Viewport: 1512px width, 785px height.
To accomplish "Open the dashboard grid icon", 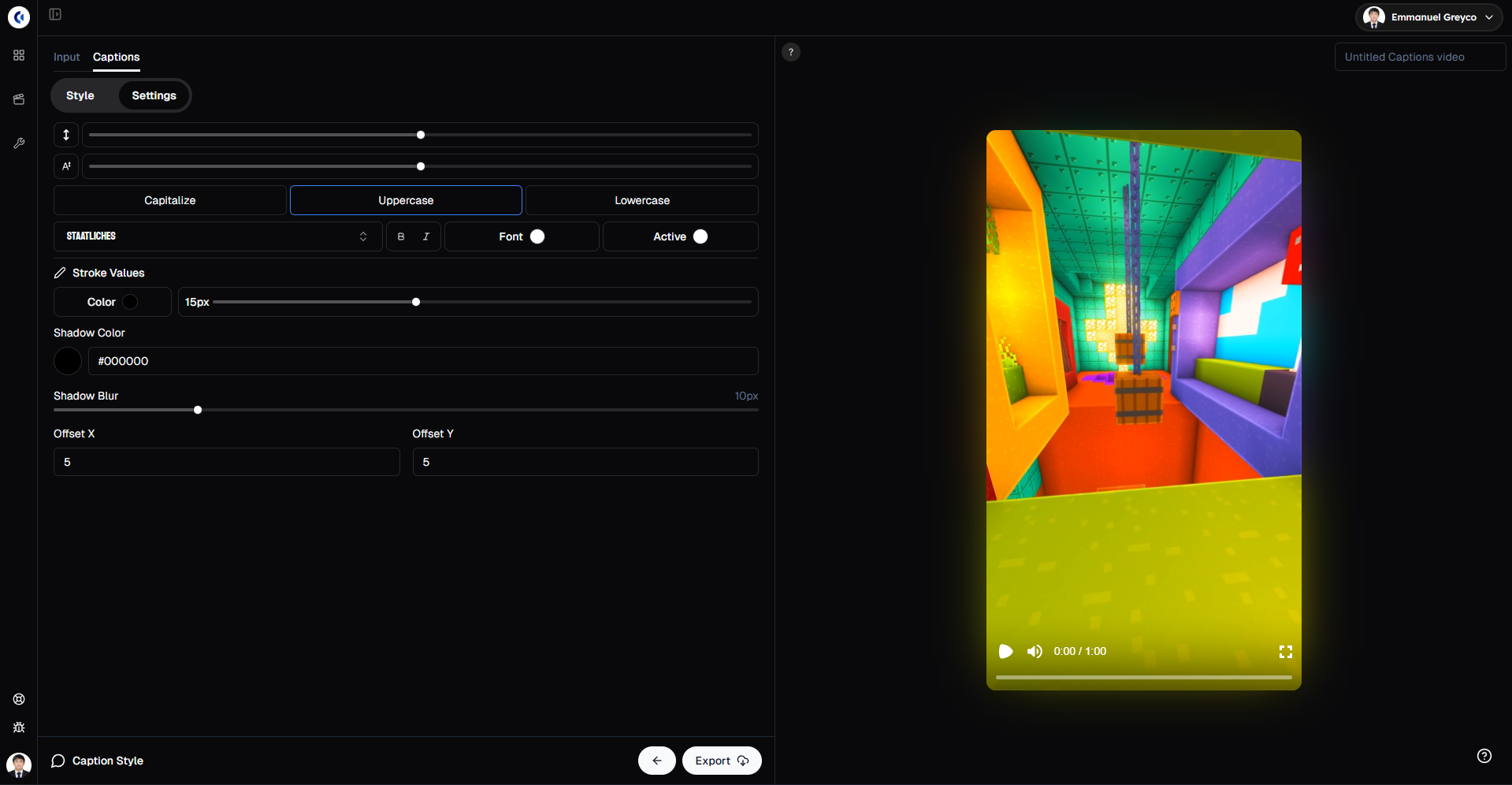I will (x=19, y=55).
